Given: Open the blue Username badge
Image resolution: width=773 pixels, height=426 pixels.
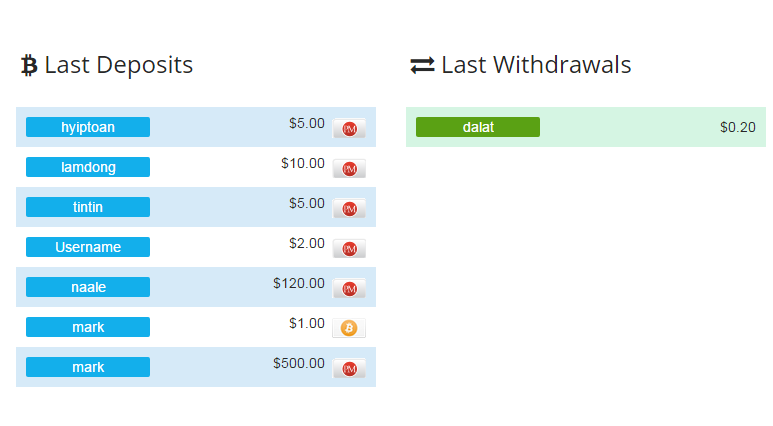Looking at the screenshot, I should pyautogui.click(x=88, y=247).
